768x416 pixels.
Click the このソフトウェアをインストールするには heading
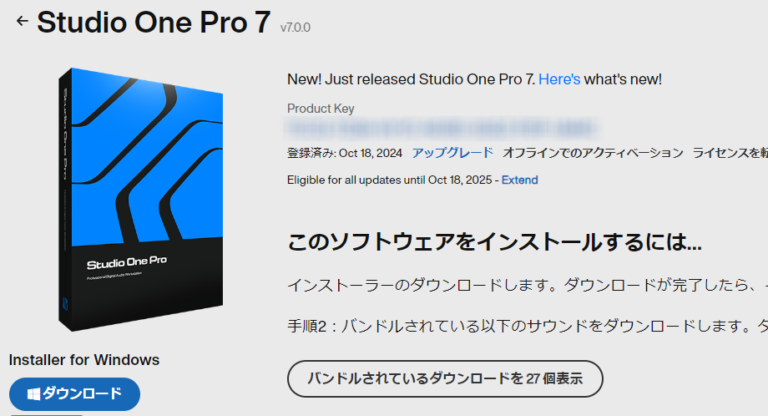pyautogui.click(x=494, y=242)
